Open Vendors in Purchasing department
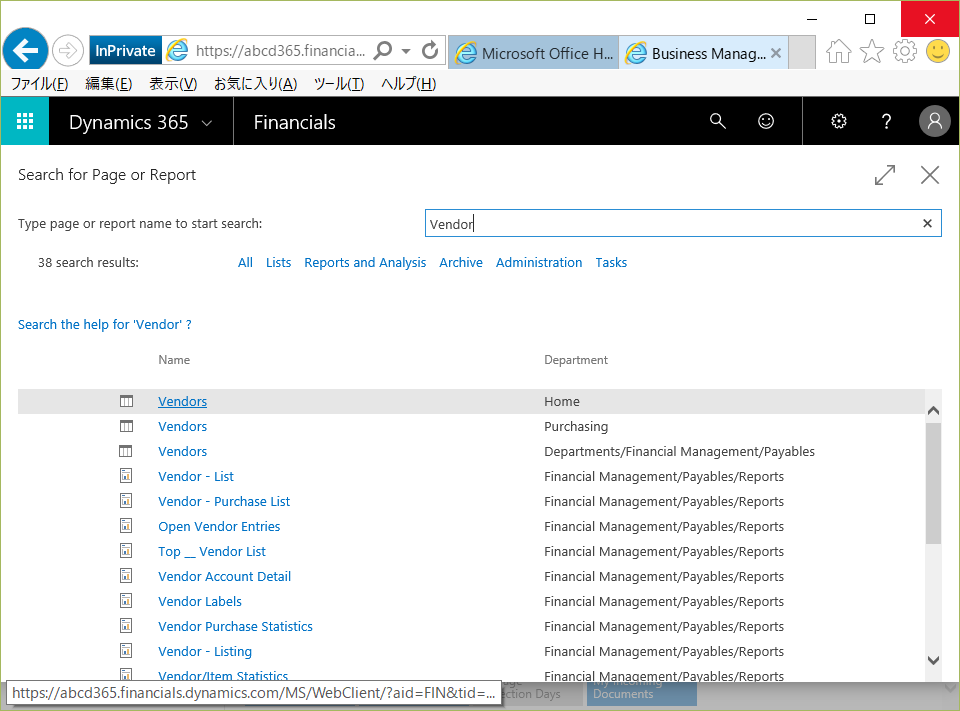 182,426
